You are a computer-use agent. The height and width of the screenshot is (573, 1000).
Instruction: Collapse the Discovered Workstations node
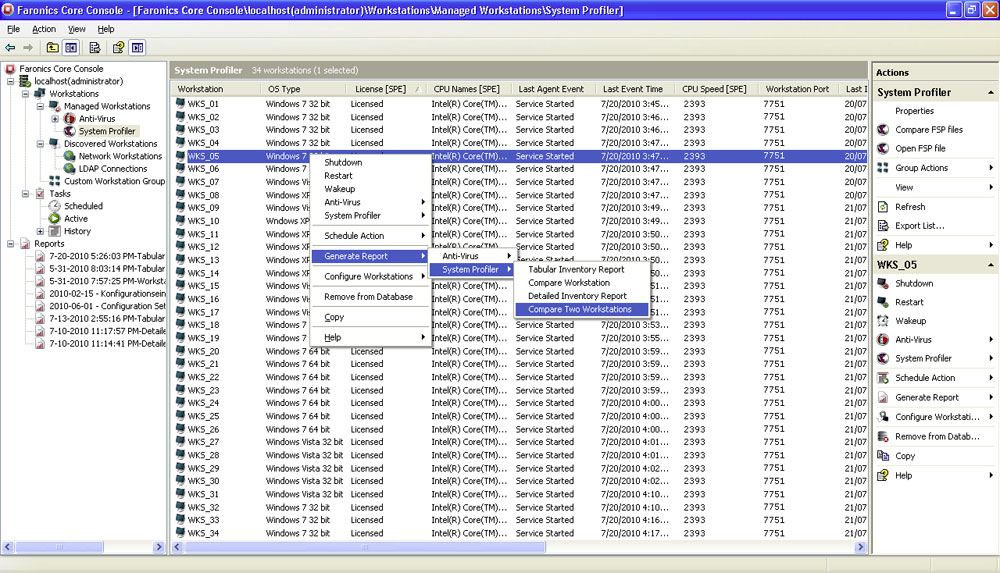click(40, 144)
